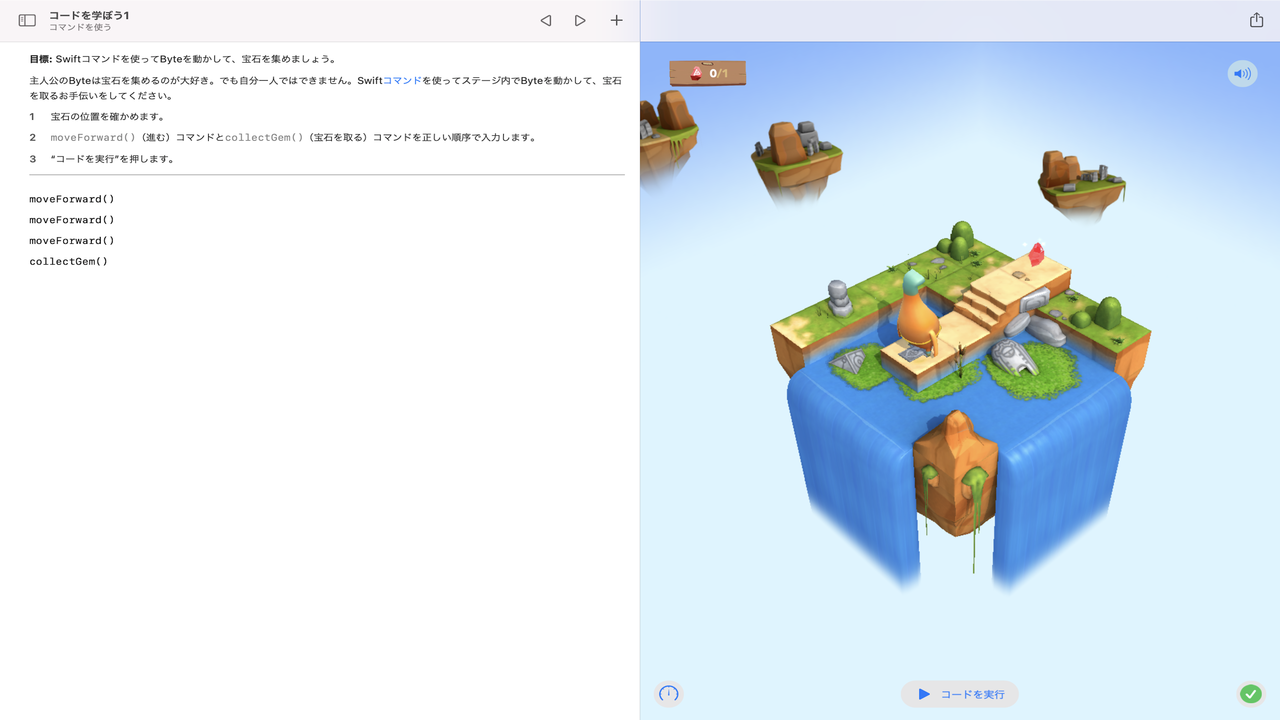Click the コードを学ぼう1 title
Viewport: 1280px width, 720px height.
(89, 15)
